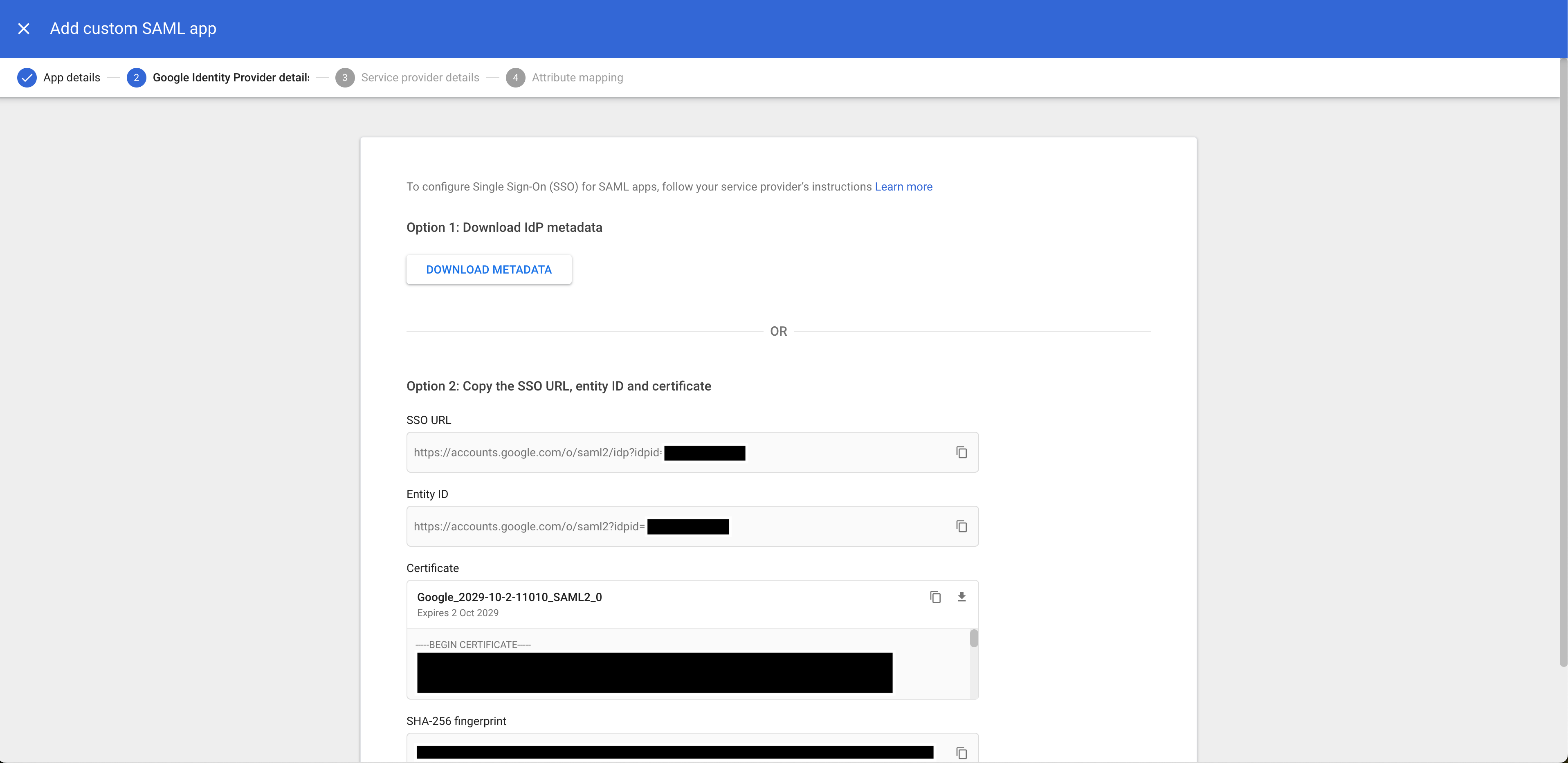Click inside the Entity ID field
This screenshot has height=763, width=1568.
[x=692, y=526]
